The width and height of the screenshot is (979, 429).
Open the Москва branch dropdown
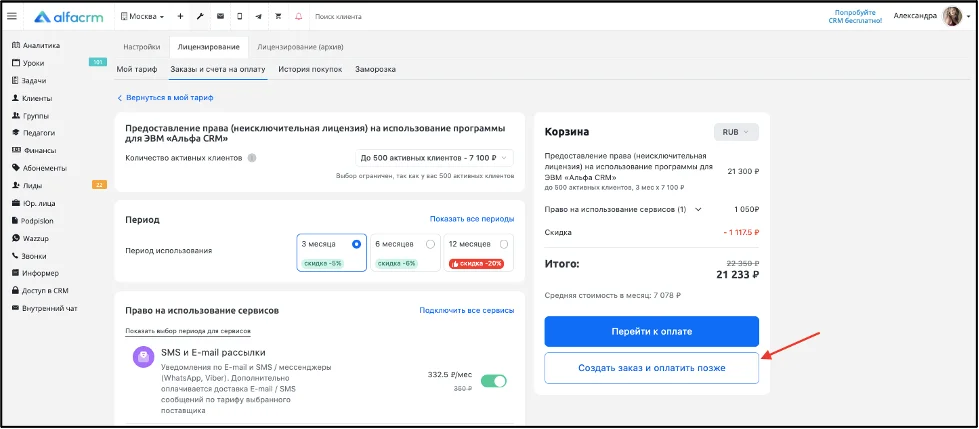point(142,17)
